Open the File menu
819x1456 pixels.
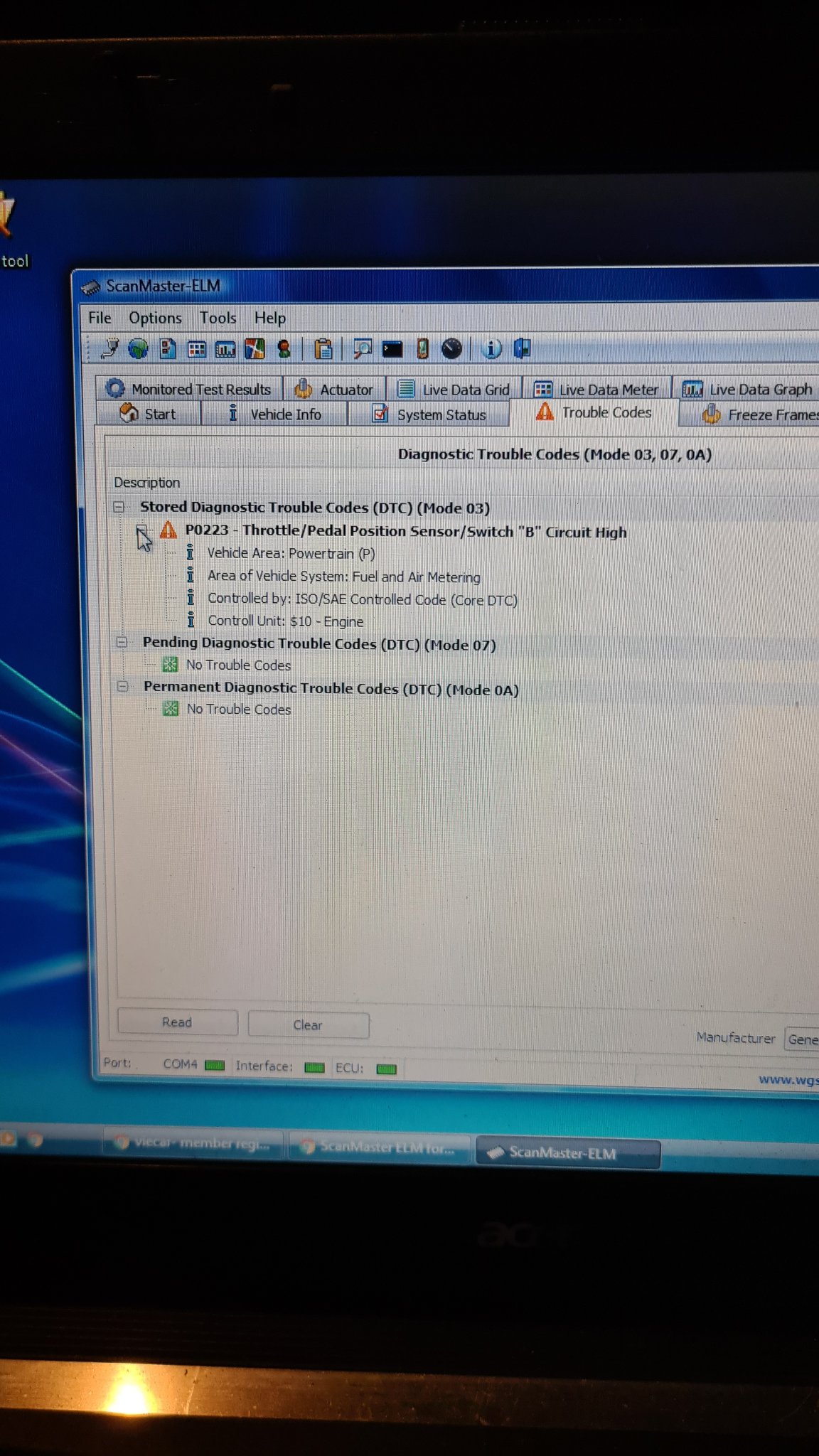pos(100,318)
